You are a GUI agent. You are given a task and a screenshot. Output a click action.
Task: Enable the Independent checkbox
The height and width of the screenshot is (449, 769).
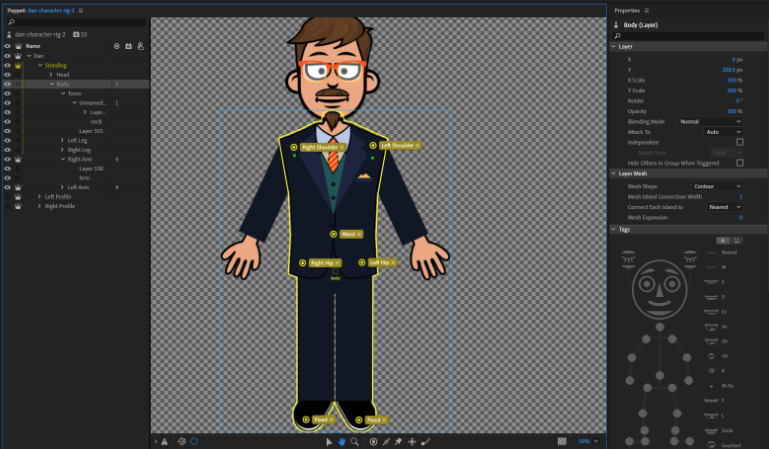coord(739,142)
